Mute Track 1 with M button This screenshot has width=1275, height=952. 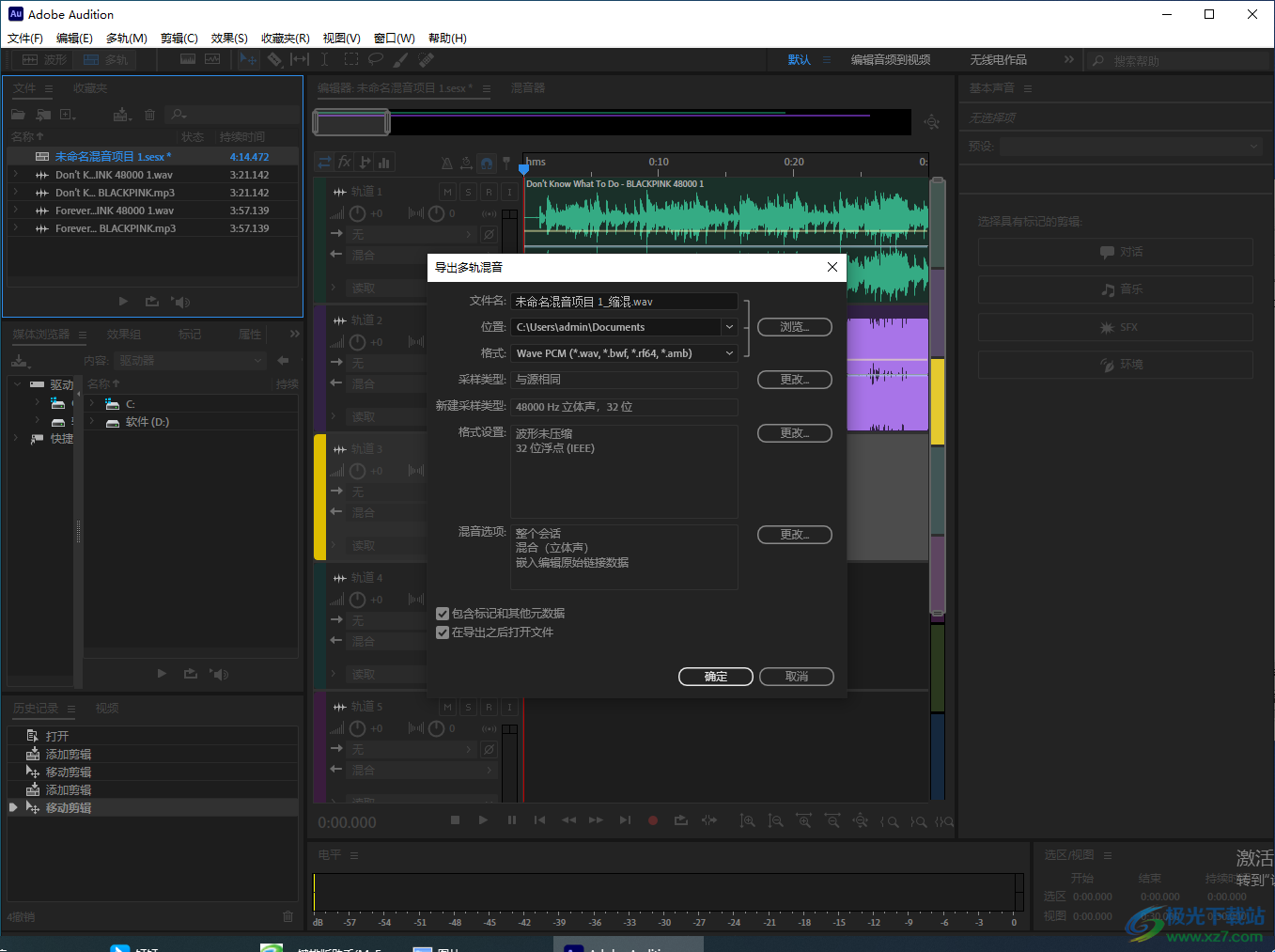point(447,192)
